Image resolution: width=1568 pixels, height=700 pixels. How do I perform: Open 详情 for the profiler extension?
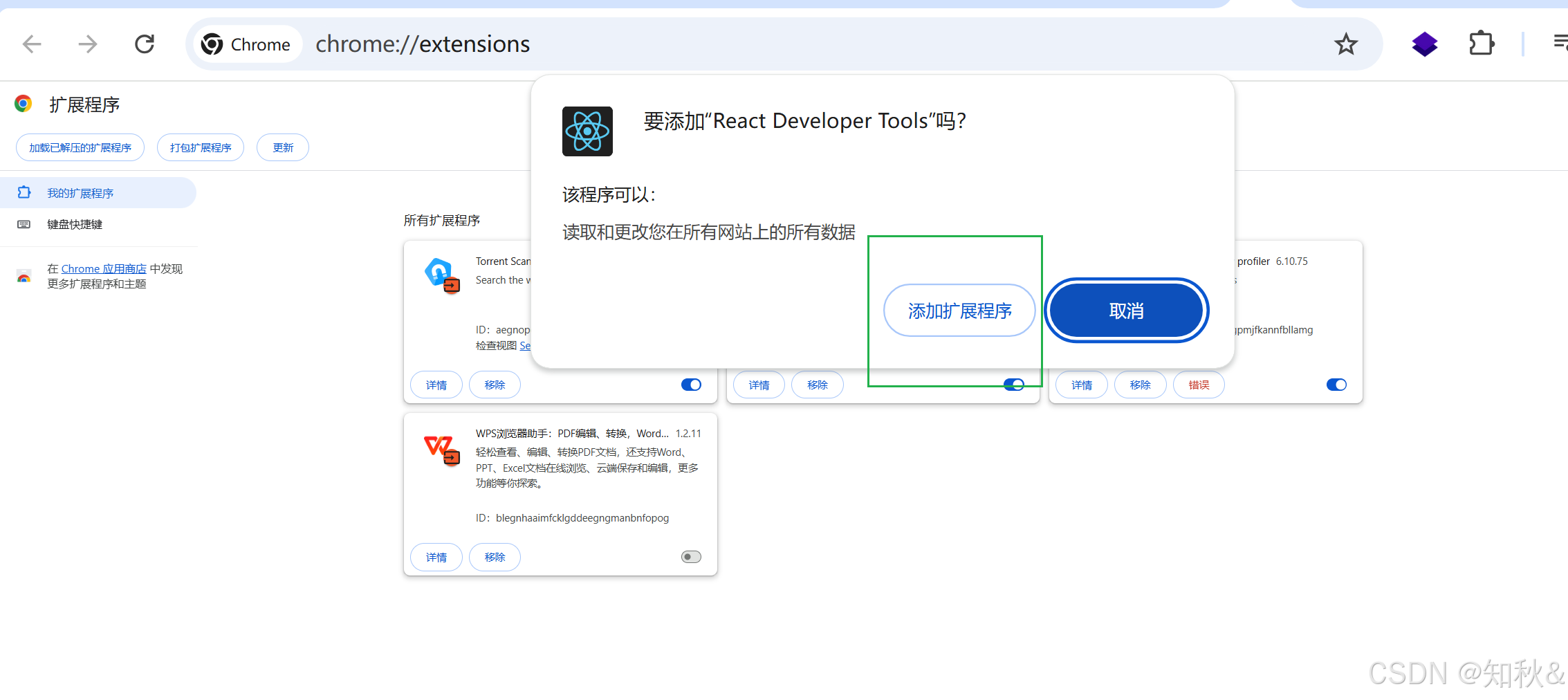pyautogui.click(x=1082, y=385)
